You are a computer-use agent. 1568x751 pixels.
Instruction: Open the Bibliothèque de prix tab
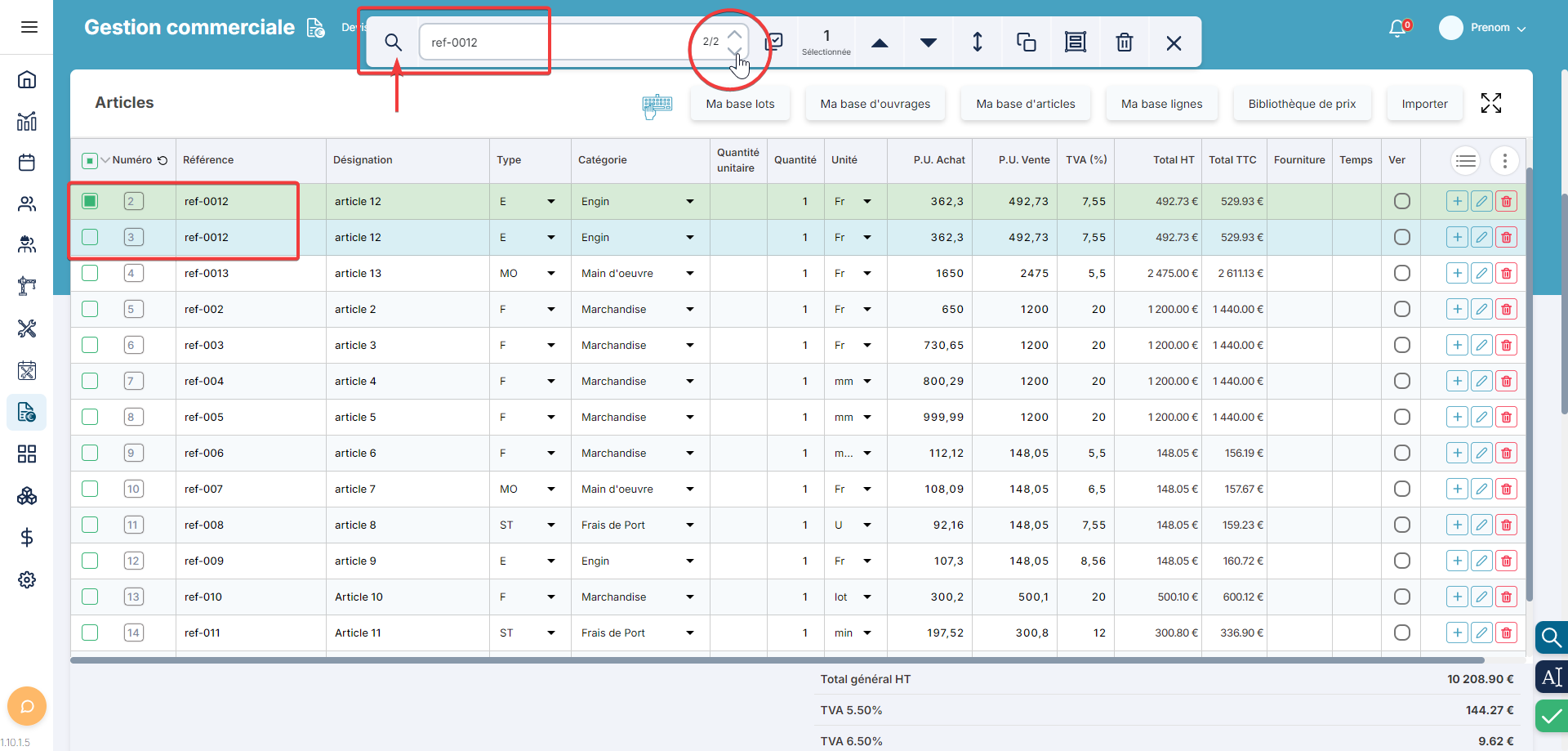[x=1302, y=104]
